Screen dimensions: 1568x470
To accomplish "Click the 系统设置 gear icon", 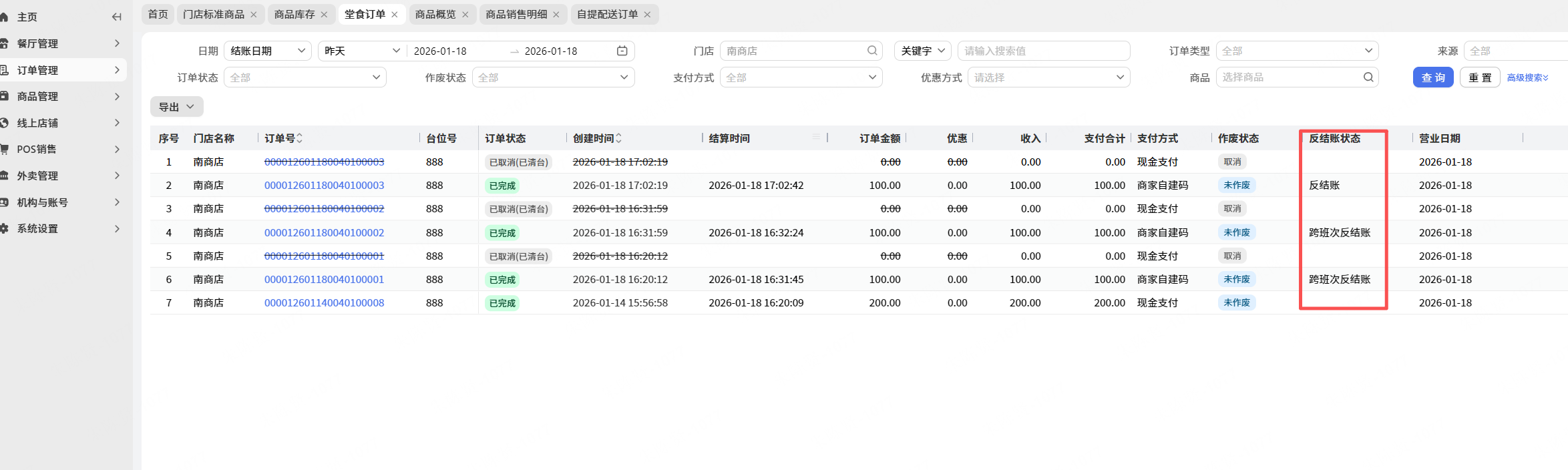I will coord(4,228).
